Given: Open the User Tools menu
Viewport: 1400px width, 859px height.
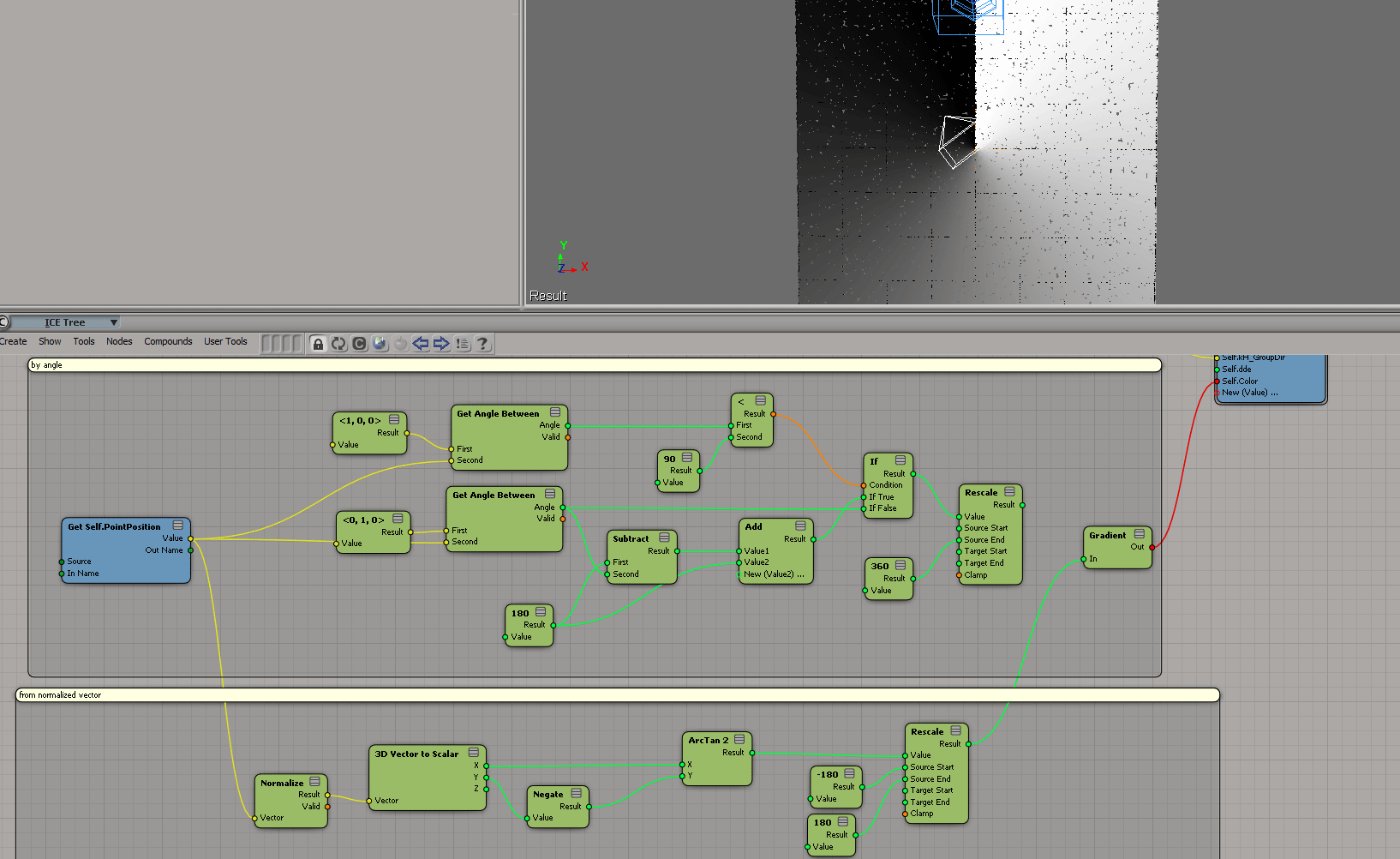Looking at the screenshot, I should 225,341.
